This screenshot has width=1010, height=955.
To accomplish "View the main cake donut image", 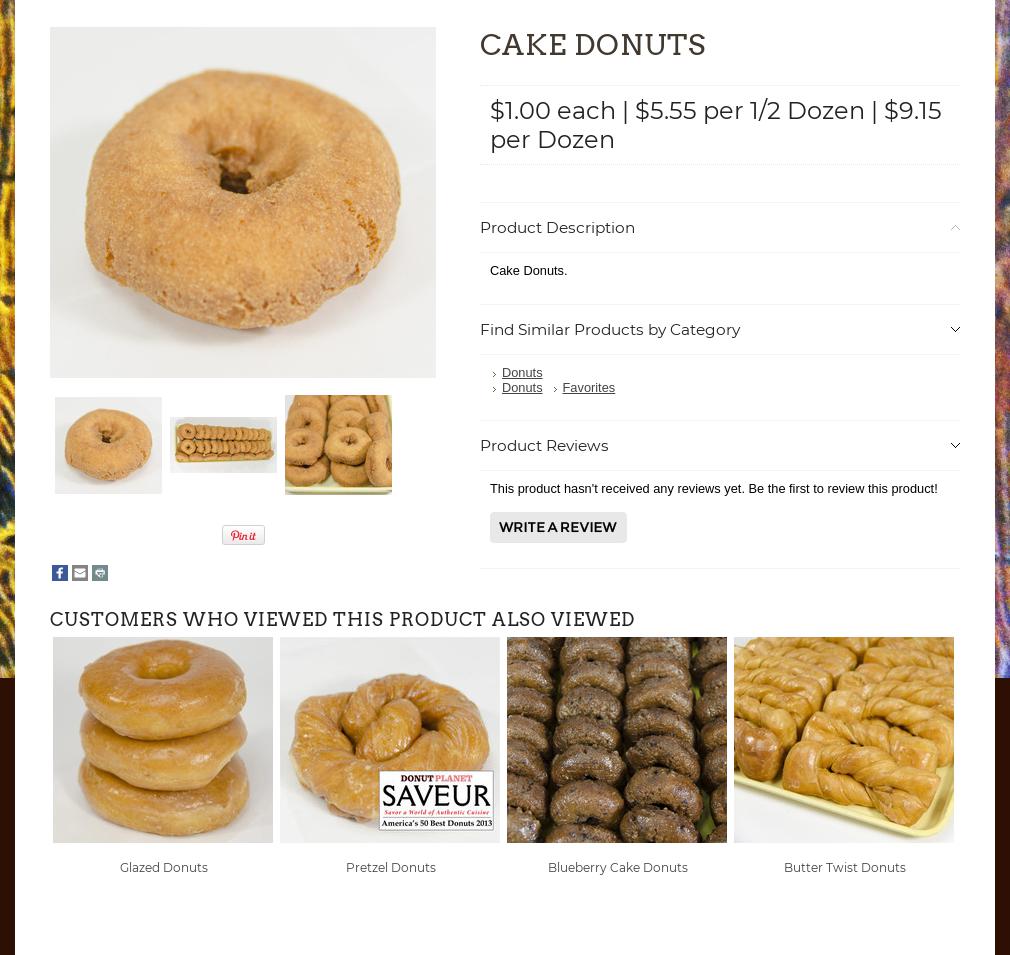I will point(243,202).
